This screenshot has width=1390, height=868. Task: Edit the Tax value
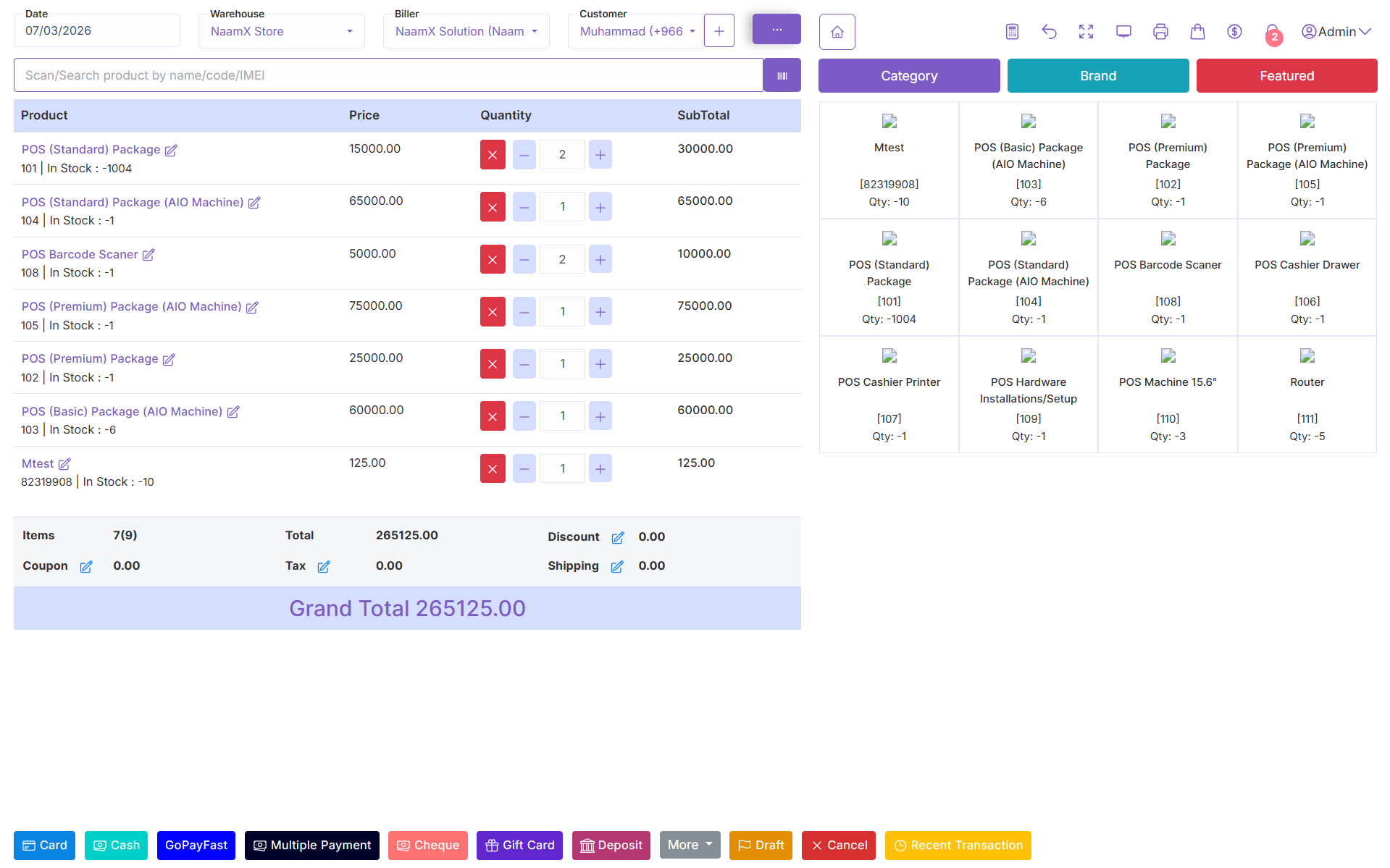coord(324,567)
